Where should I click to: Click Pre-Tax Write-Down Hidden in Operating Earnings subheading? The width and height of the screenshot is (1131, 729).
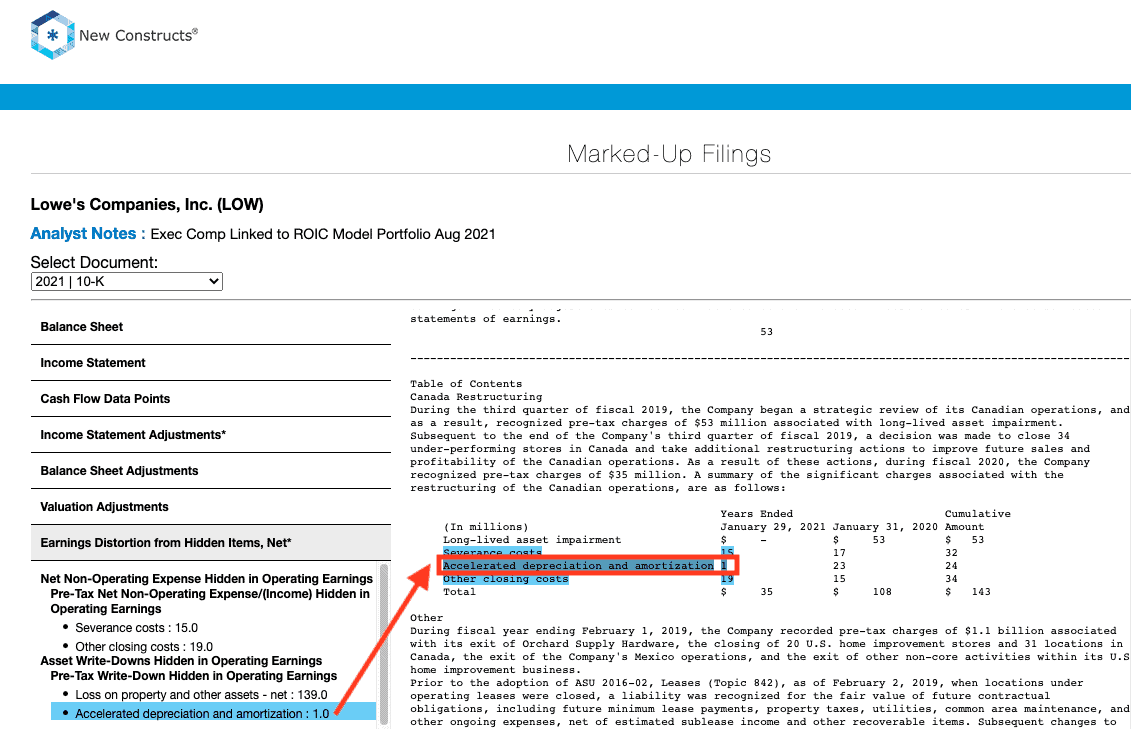[193, 676]
